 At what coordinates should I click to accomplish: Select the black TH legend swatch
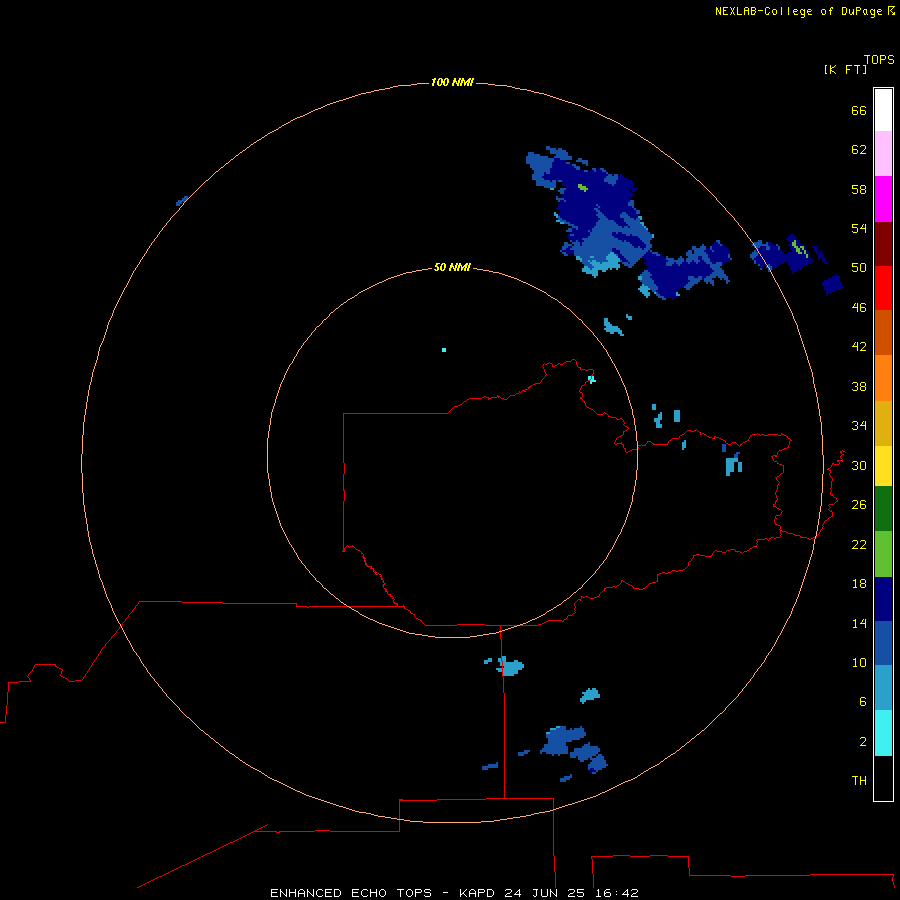[x=883, y=778]
